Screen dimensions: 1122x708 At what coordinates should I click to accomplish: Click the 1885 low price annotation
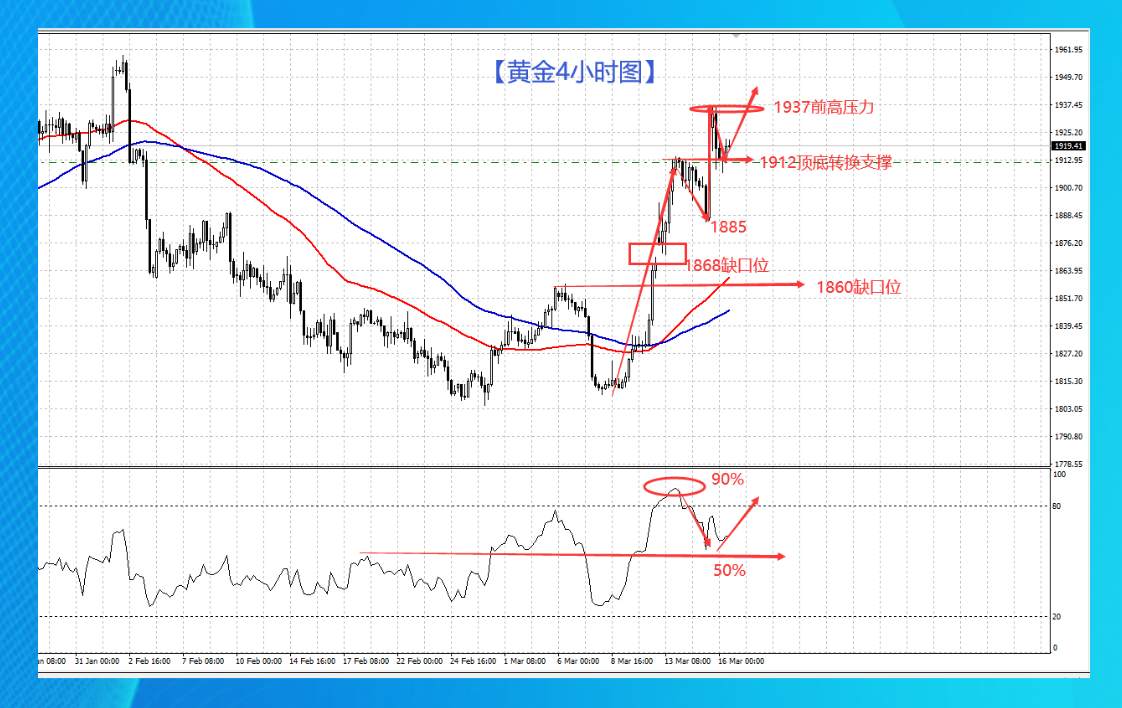click(x=728, y=227)
